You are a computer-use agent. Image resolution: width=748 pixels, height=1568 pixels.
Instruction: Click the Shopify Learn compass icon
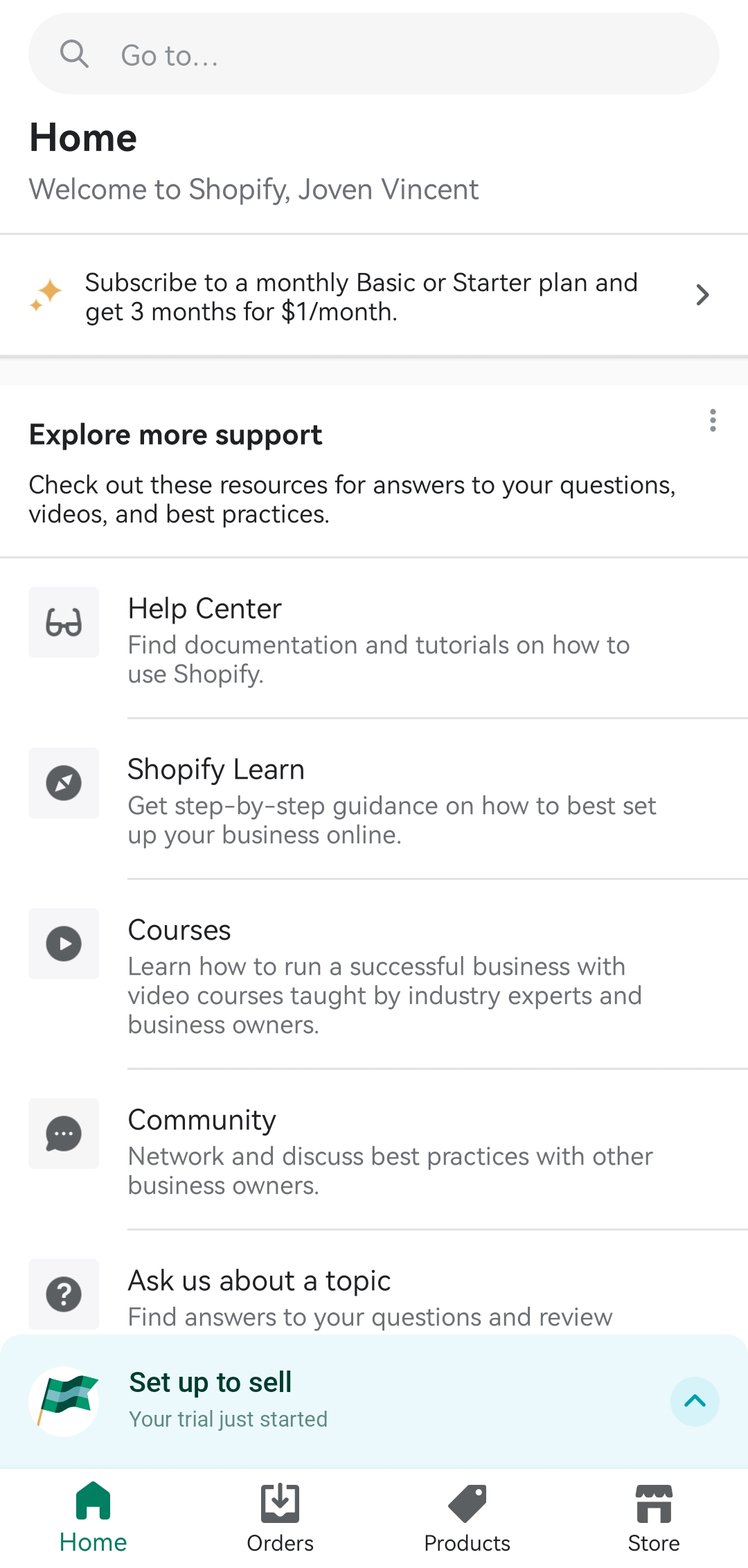point(64,783)
